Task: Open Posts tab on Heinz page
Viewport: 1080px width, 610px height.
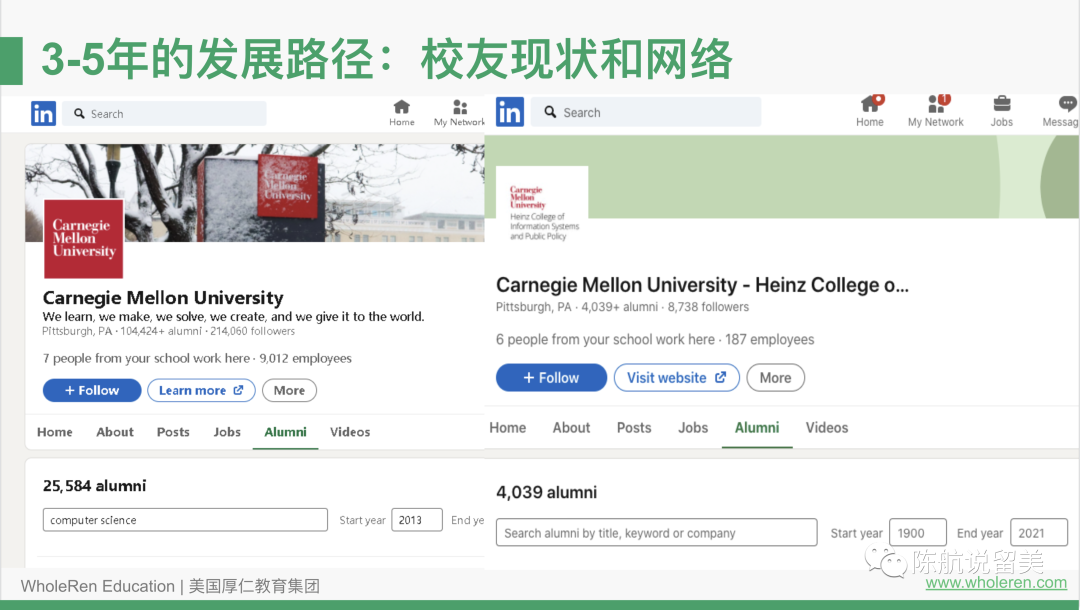Action: [x=634, y=427]
